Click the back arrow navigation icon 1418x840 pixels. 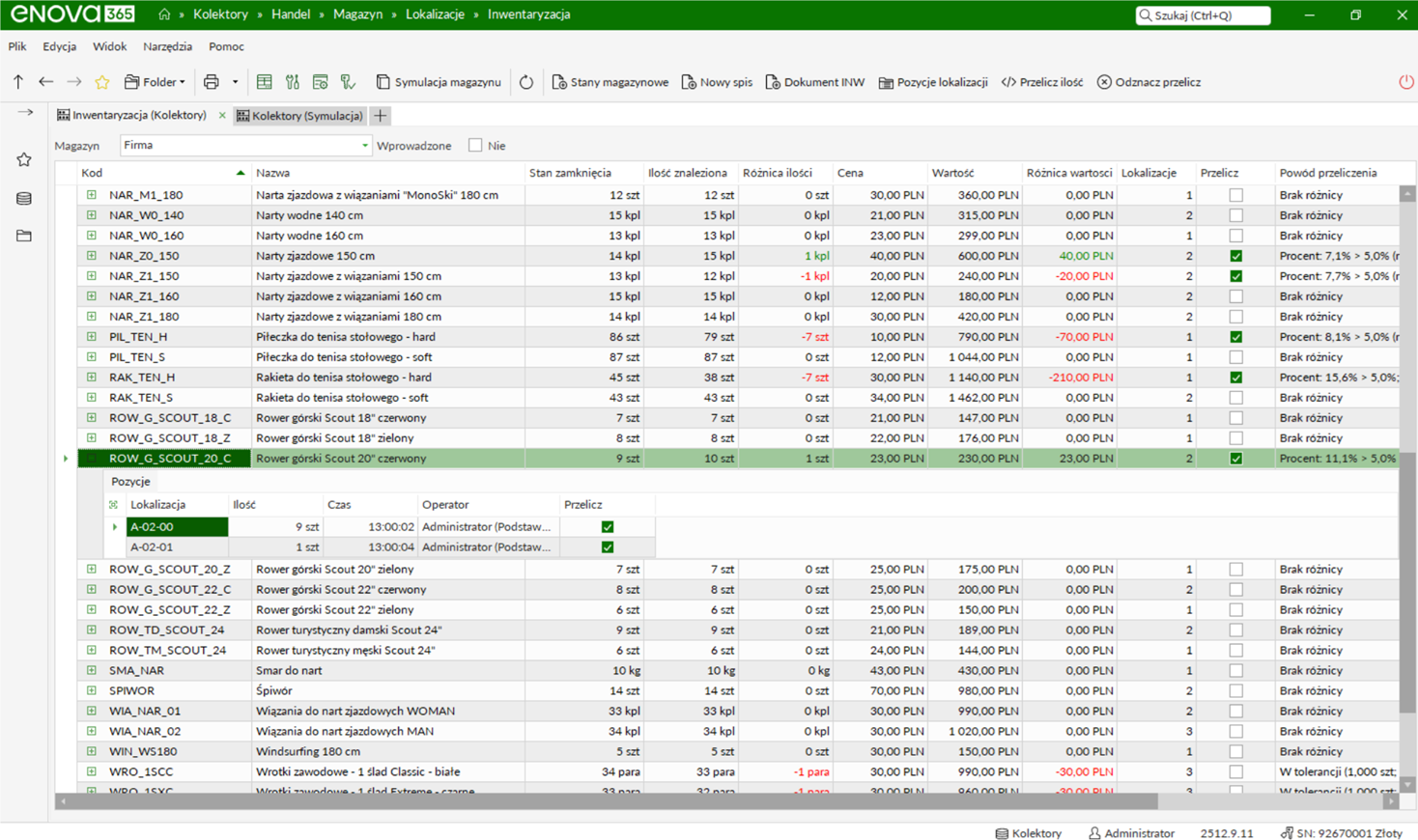pos(45,82)
